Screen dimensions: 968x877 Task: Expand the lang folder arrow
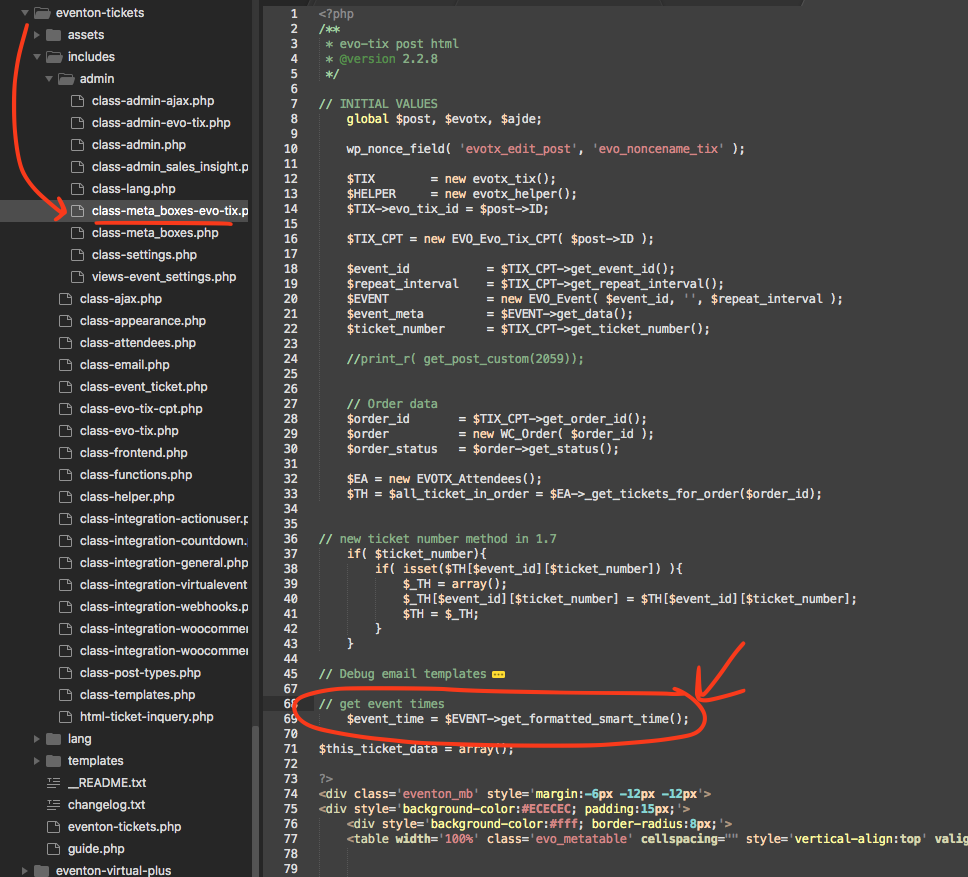37,739
